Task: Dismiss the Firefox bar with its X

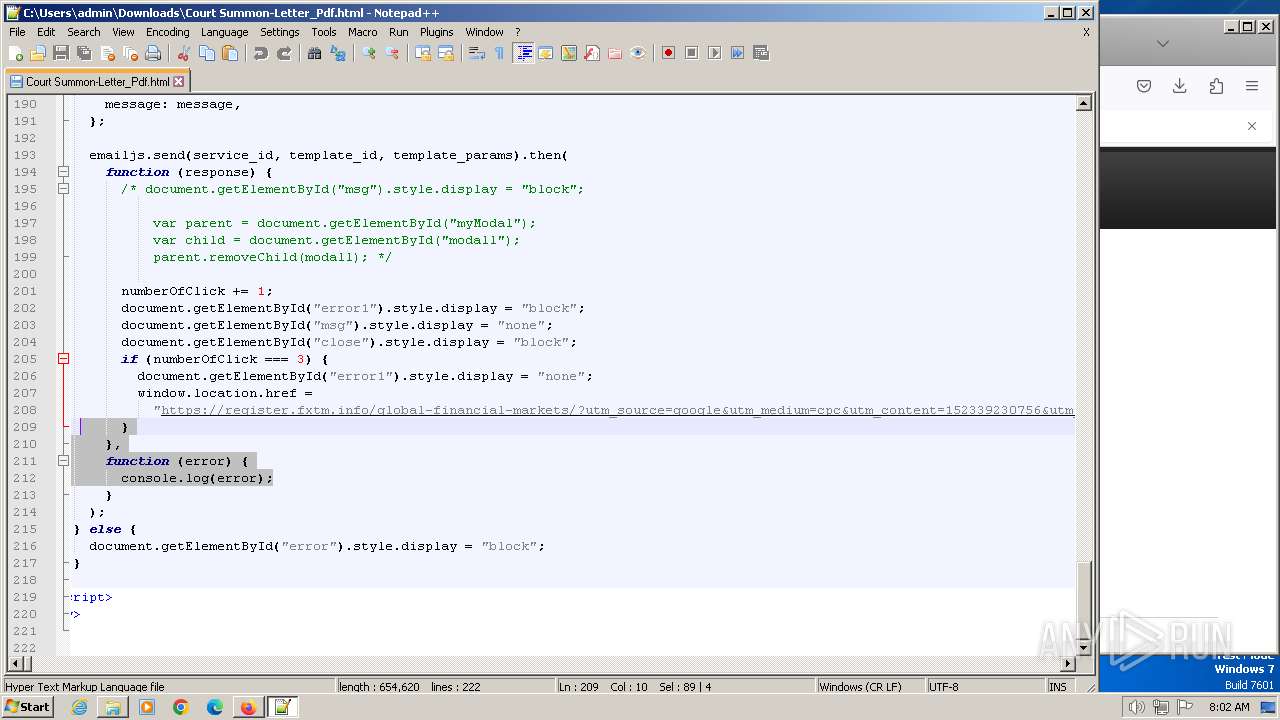Action: coord(1251,126)
